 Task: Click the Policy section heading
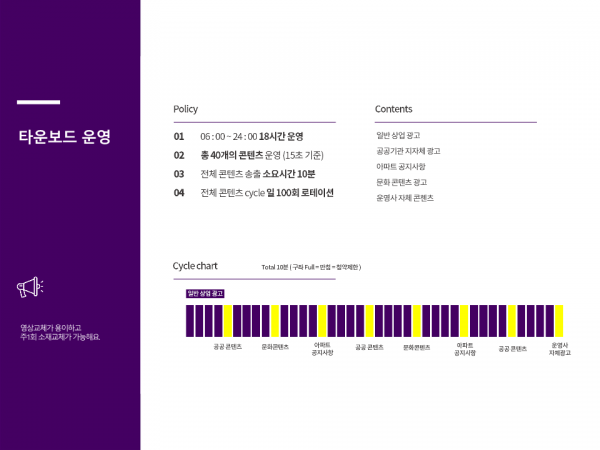point(185,109)
